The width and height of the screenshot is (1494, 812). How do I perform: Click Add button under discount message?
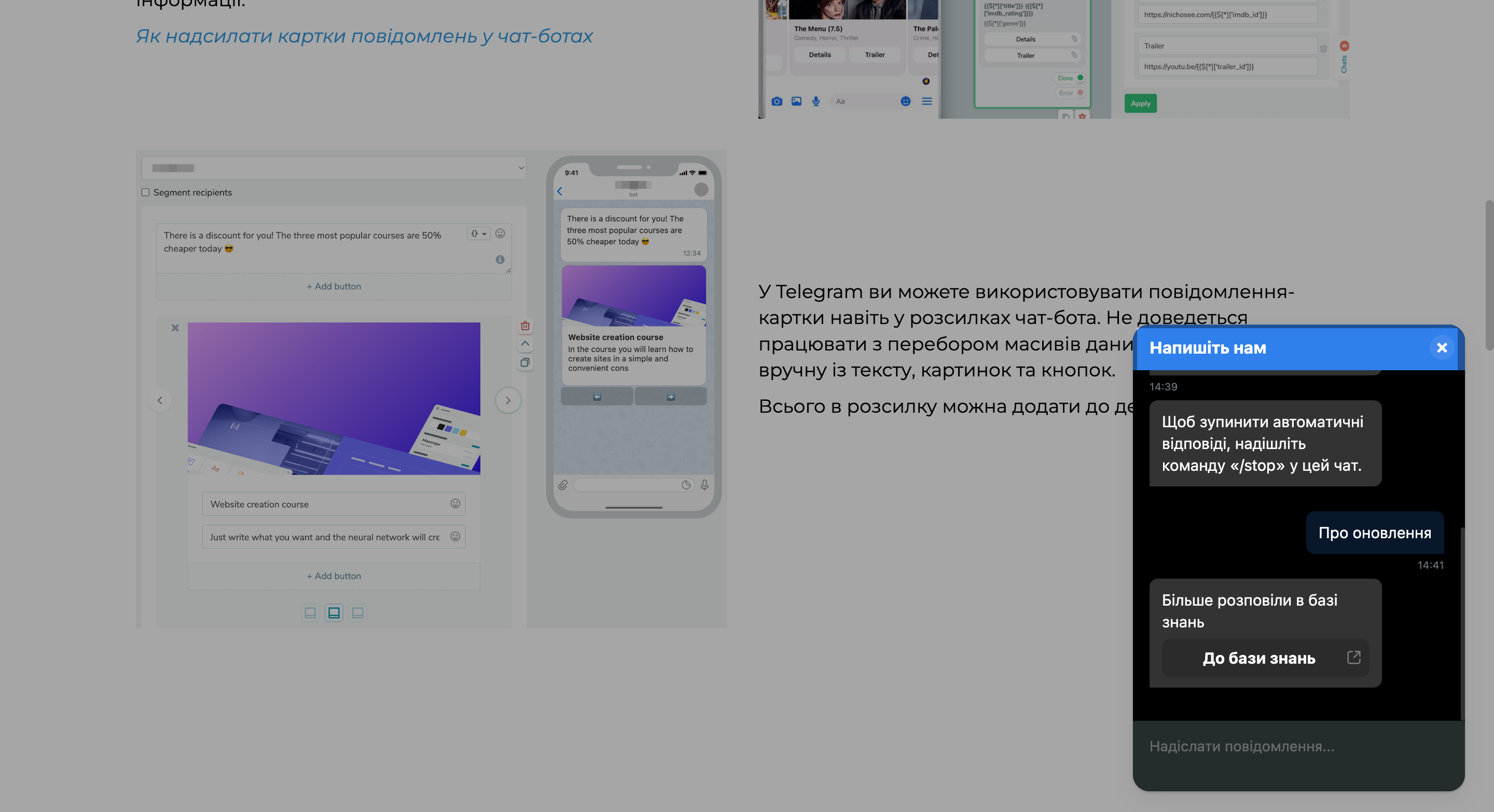[334, 286]
